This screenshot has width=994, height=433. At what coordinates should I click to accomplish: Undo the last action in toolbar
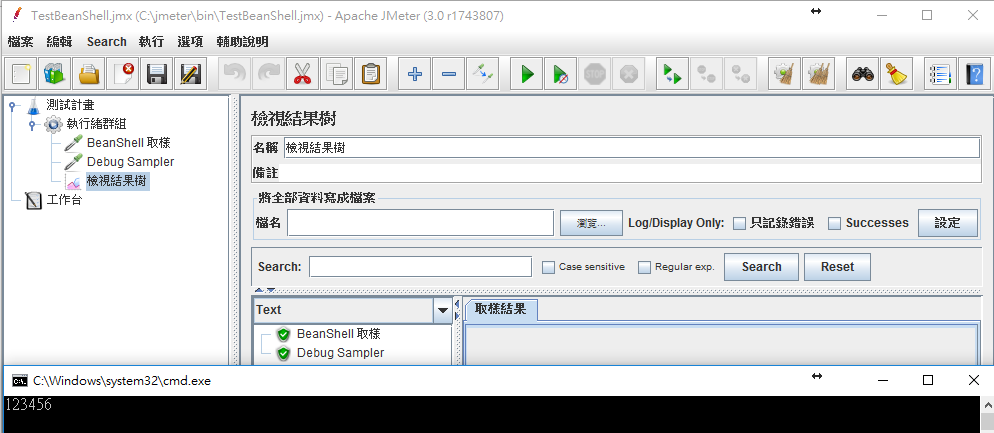point(235,74)
